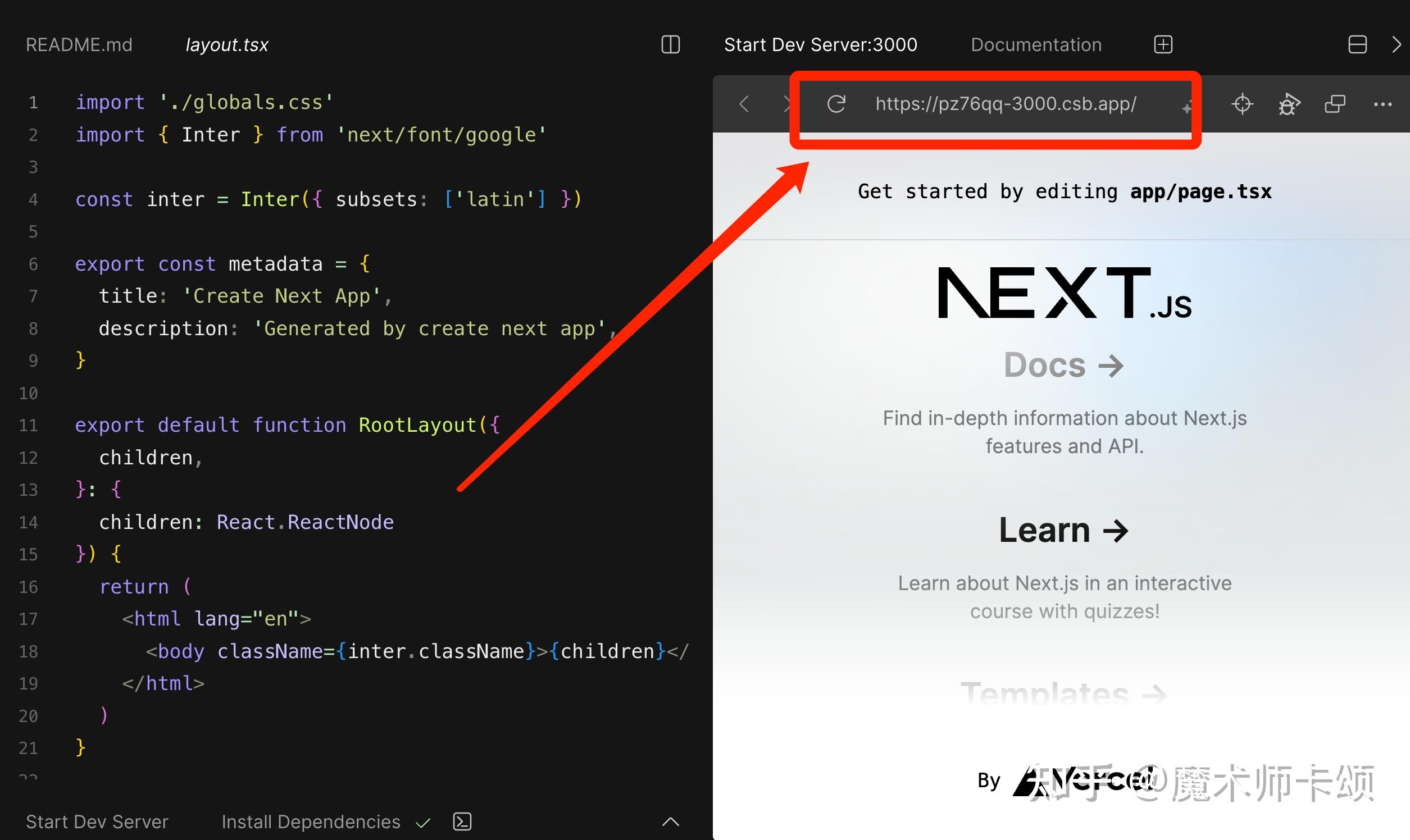Viewport: 1410px width, 840px height.
Task: Click the browser back arrow in the preview
Action: coord(744,103)
